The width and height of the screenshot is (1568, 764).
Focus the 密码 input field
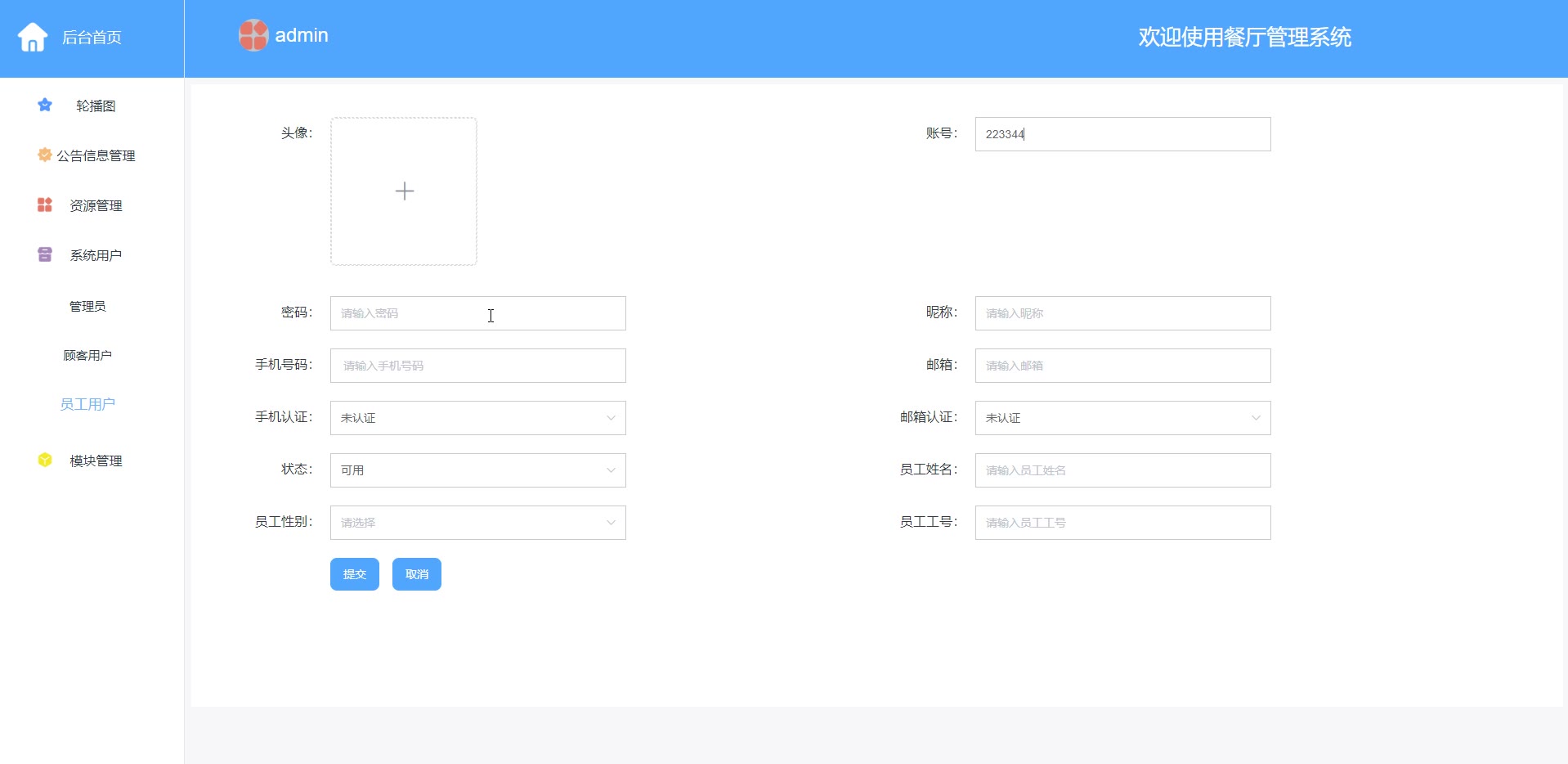click(478, 313)
